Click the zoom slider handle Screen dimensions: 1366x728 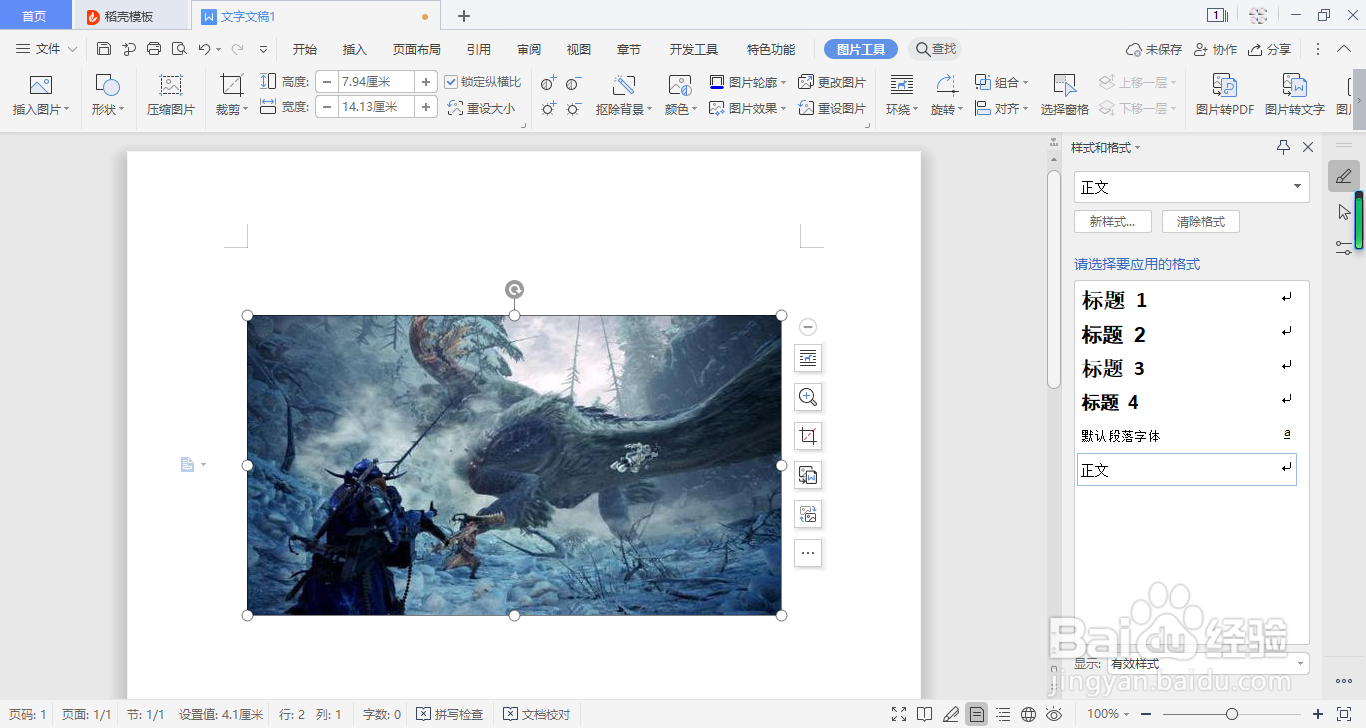pyautogui.click(x=1232, y=714)
